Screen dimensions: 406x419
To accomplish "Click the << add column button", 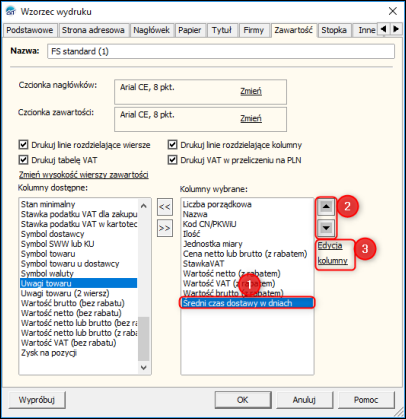I will 165,207.
